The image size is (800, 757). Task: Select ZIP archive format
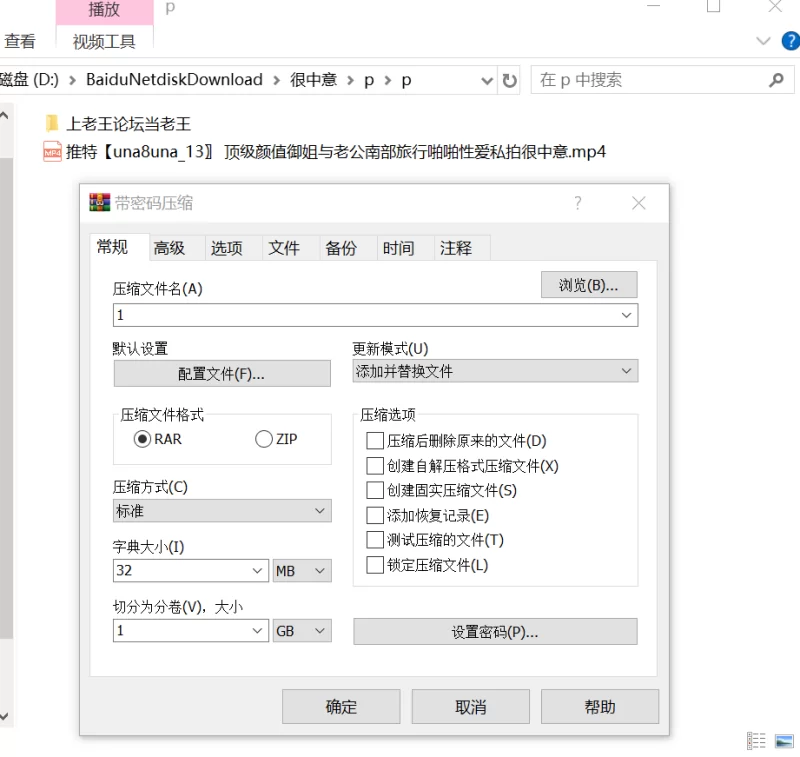tap(264, 439)
